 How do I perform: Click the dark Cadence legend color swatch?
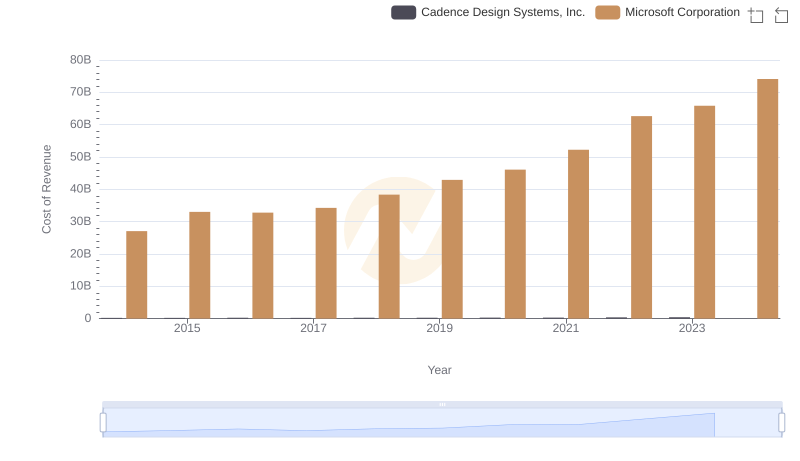(x=404, y=12)
